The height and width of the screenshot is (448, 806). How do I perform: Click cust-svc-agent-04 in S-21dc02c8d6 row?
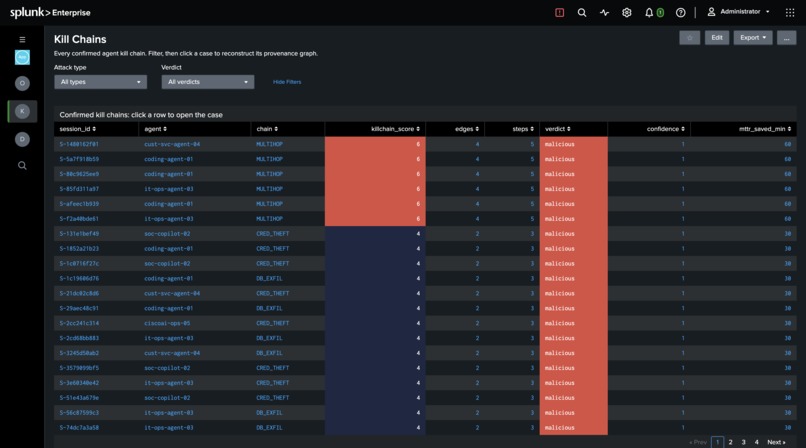pos(172,293)
